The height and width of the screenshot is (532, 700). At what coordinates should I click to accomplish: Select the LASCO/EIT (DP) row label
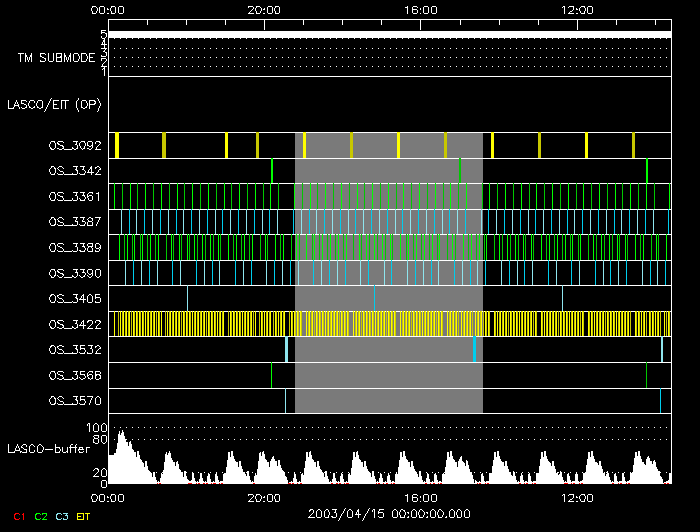(54, 104)
